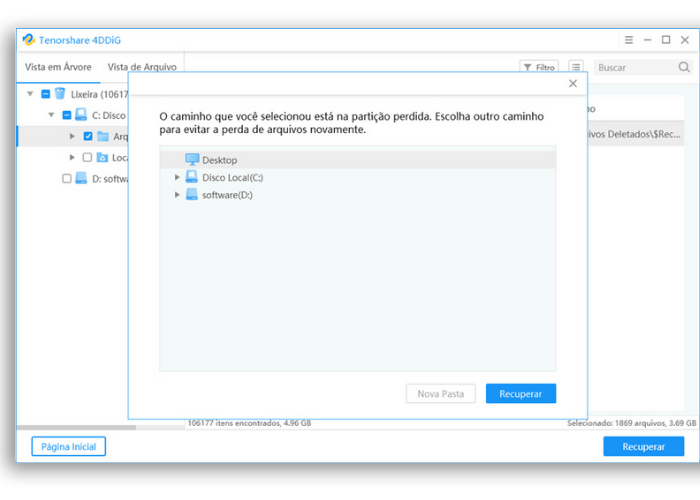Screen dimensions: 700x500
Task: Click Recuperar button in the dialog
Action: pyautogui.click(x=521, y=394)
